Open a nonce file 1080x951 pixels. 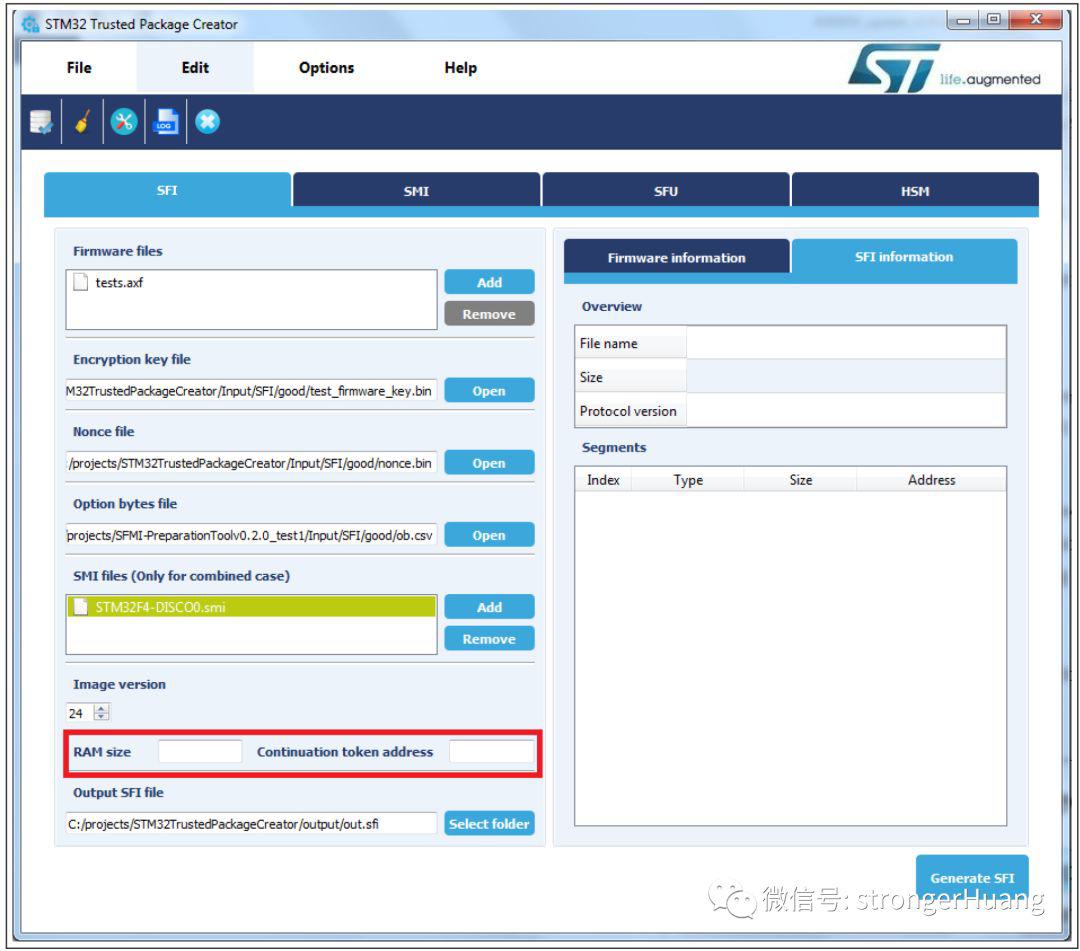click(489, 463)
